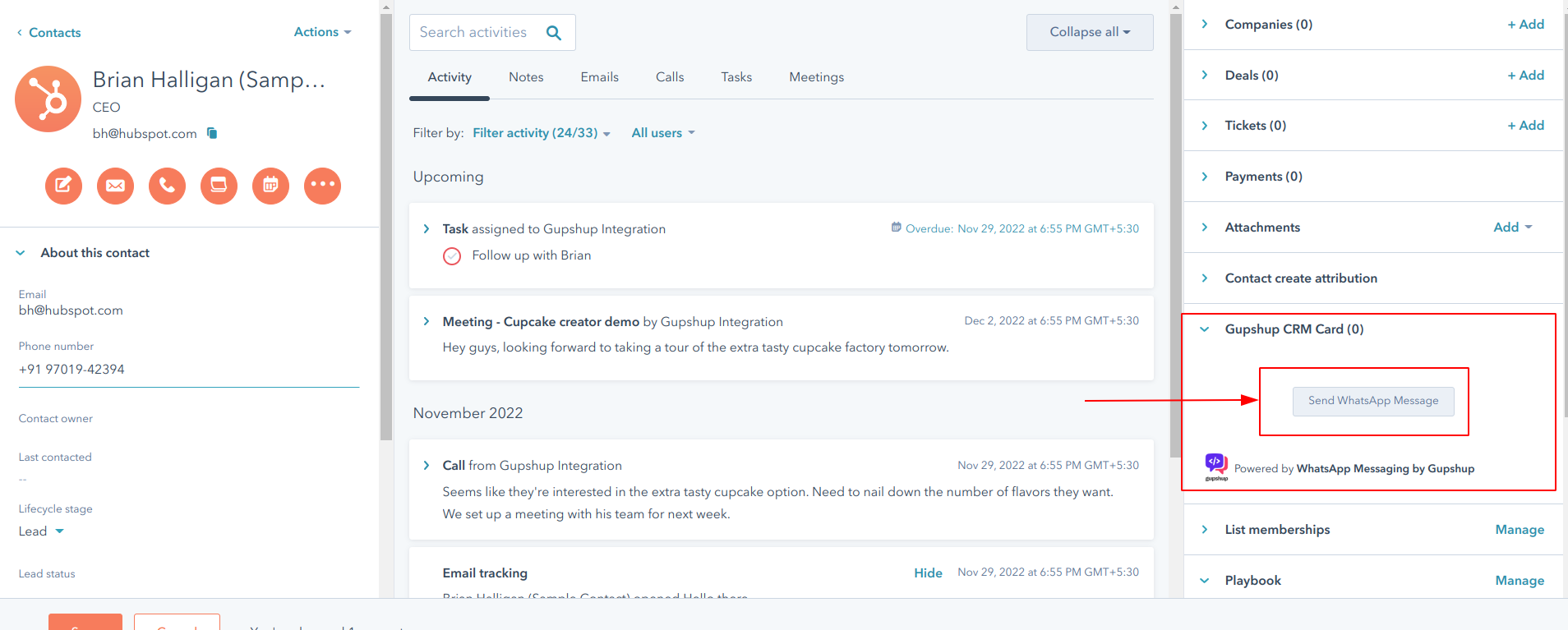The image size is (1568, 630).
Task: Click the search magnifier icon
Action: click(554, 33)
